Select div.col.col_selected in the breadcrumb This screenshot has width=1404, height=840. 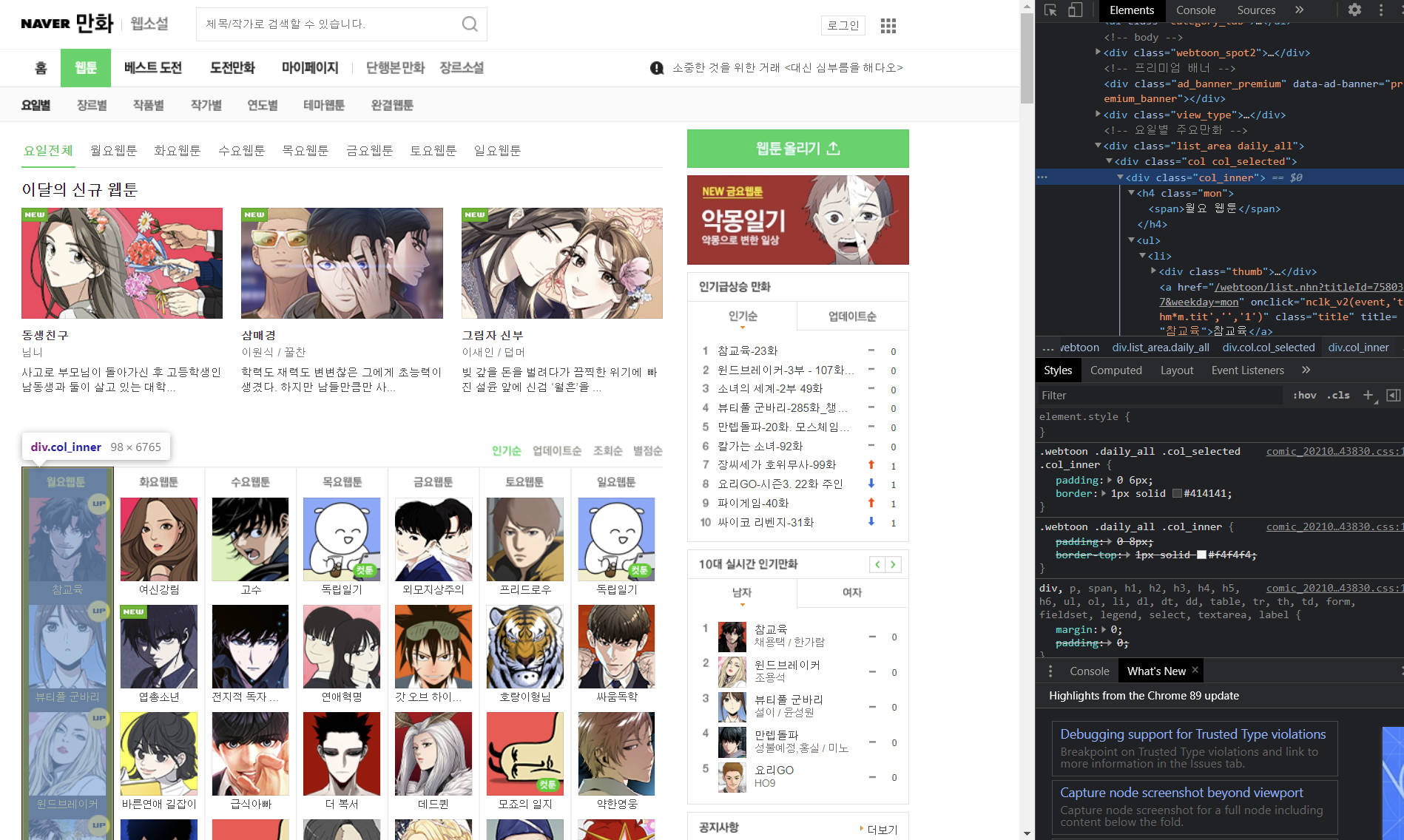pyautogui.click(x=1269, y=348)
